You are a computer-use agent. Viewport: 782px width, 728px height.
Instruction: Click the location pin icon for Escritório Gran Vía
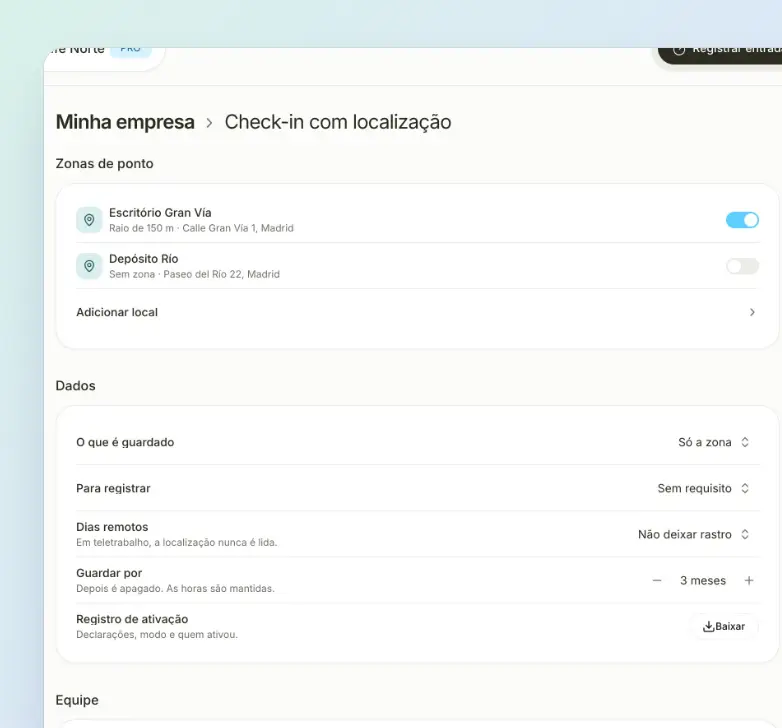point(89,220)
